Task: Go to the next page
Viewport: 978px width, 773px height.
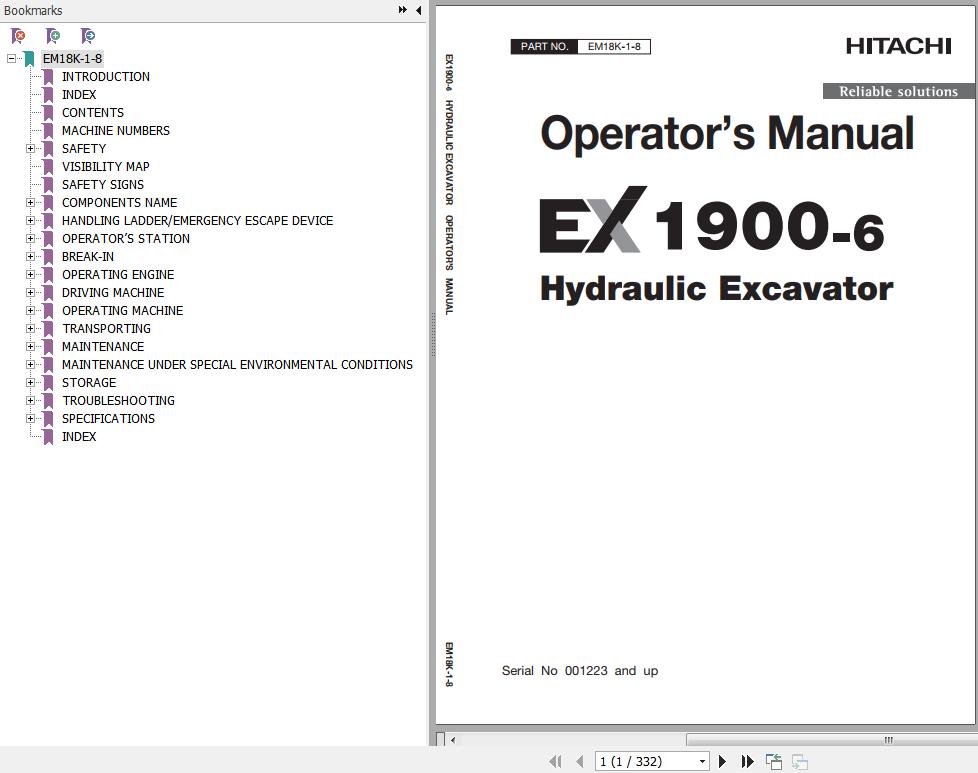Action: (722, 761)
